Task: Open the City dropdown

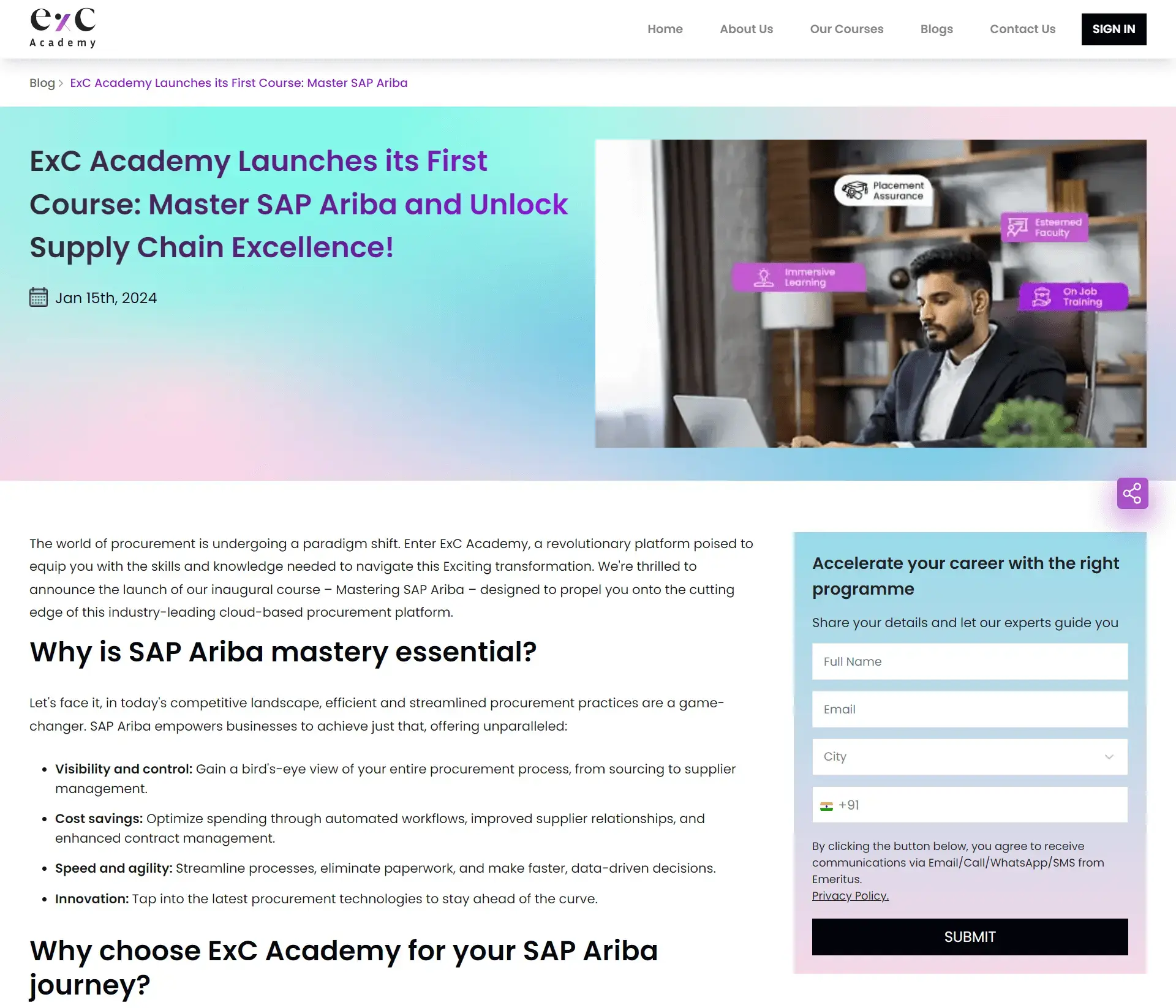Action: tap(970, 757)
